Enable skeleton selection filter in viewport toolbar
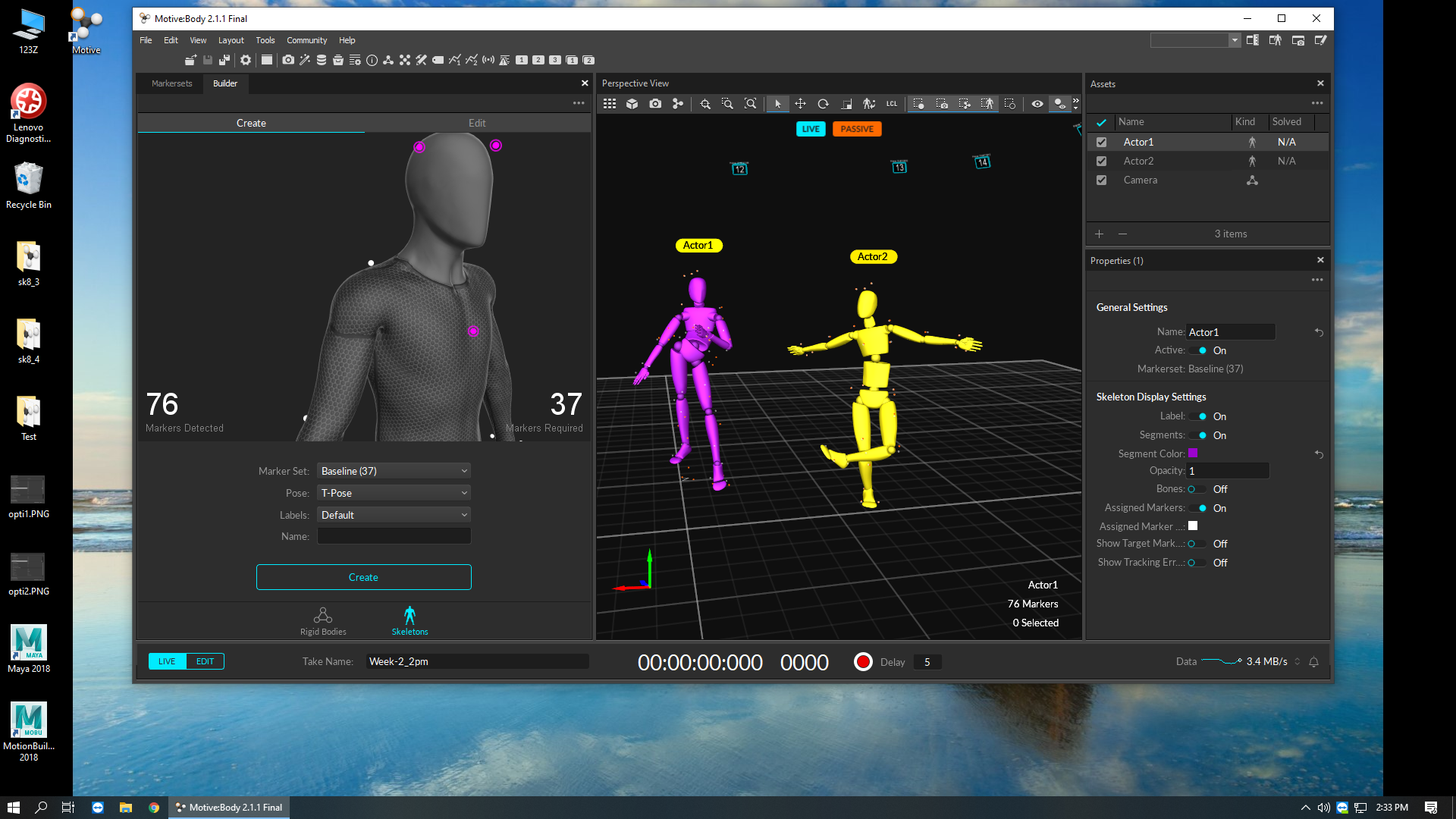This screenshot has height=819, width=1456. [987, 104]
